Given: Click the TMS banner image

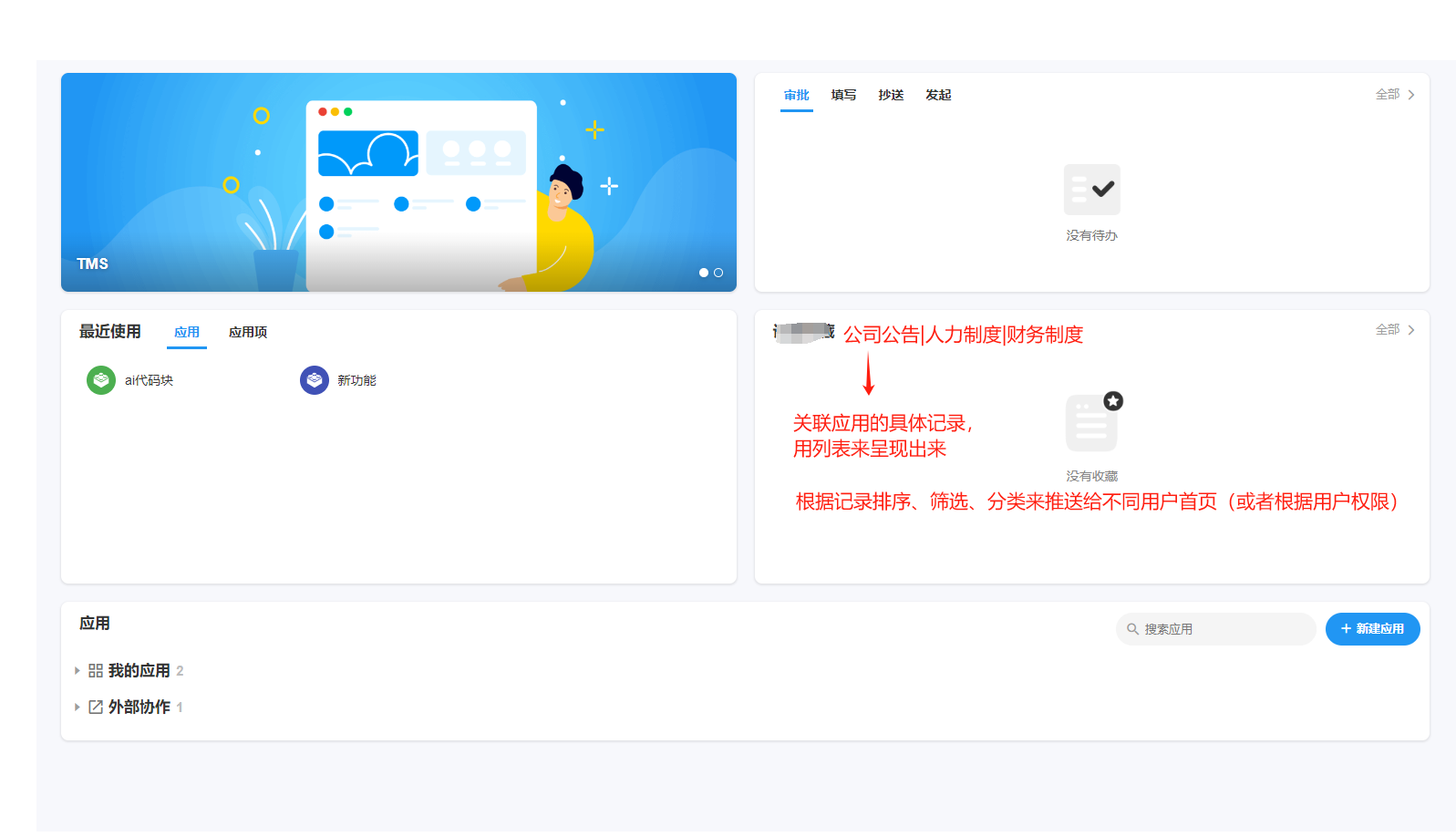Looking at the screenshot, I should (x=398, y=182).
